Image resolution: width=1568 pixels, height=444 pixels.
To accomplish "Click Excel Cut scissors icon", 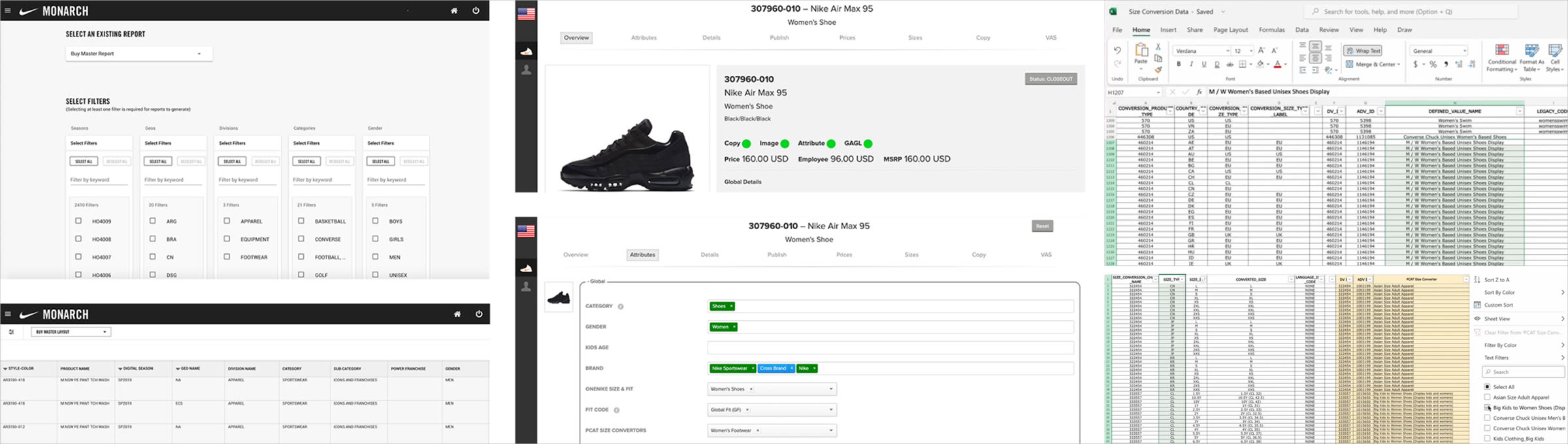I will pos(1158,47).
